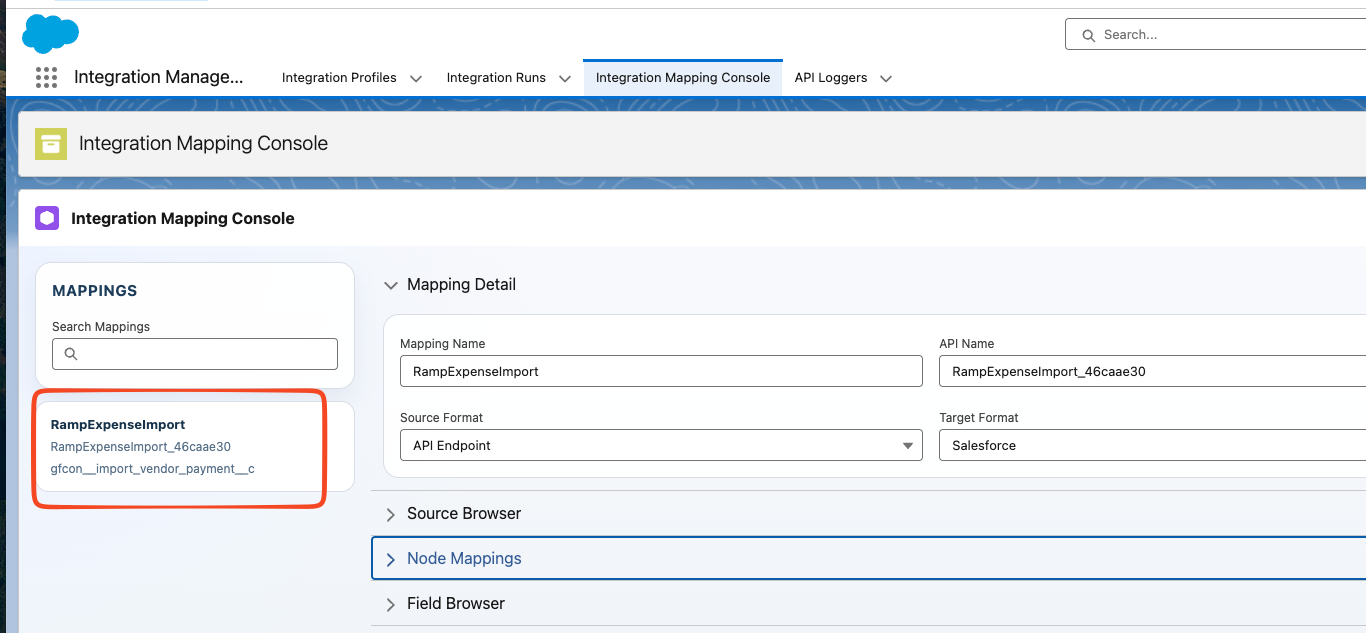The width and height of the screenshot is (1366, 633).
Task: Open the API Loggers tab dropdown chevron
Action: tap(885, 78)
